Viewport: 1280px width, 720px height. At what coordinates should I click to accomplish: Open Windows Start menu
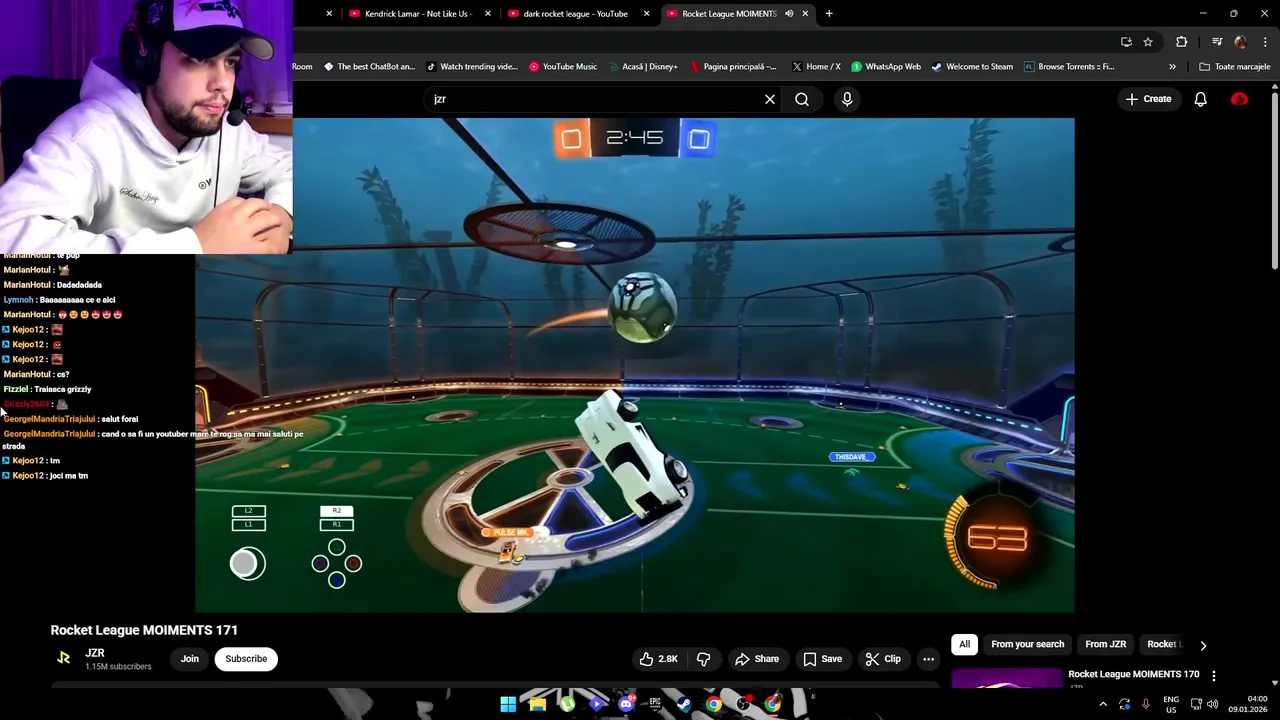point(508,704)
